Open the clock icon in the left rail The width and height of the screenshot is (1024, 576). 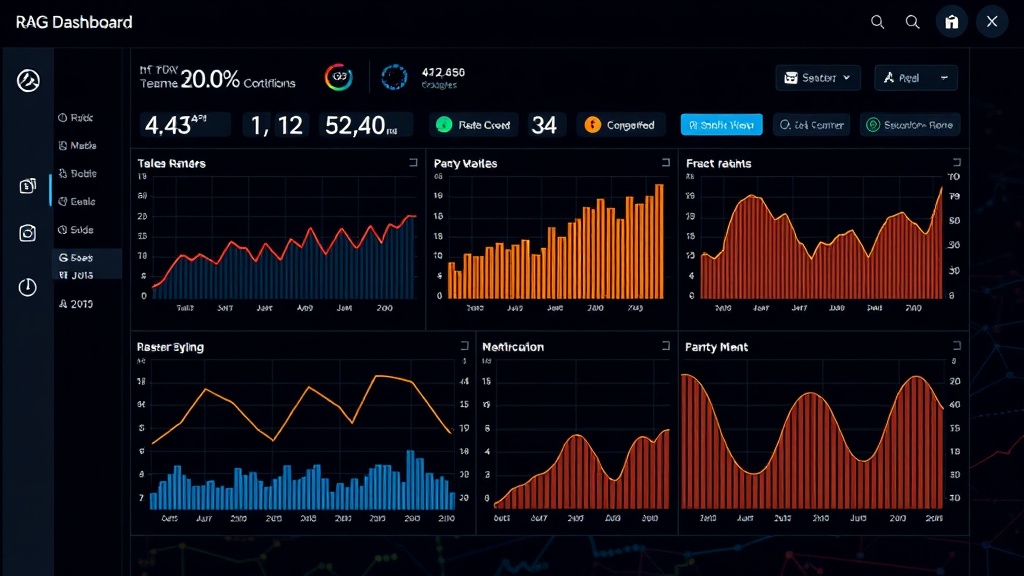coord(27,287)
